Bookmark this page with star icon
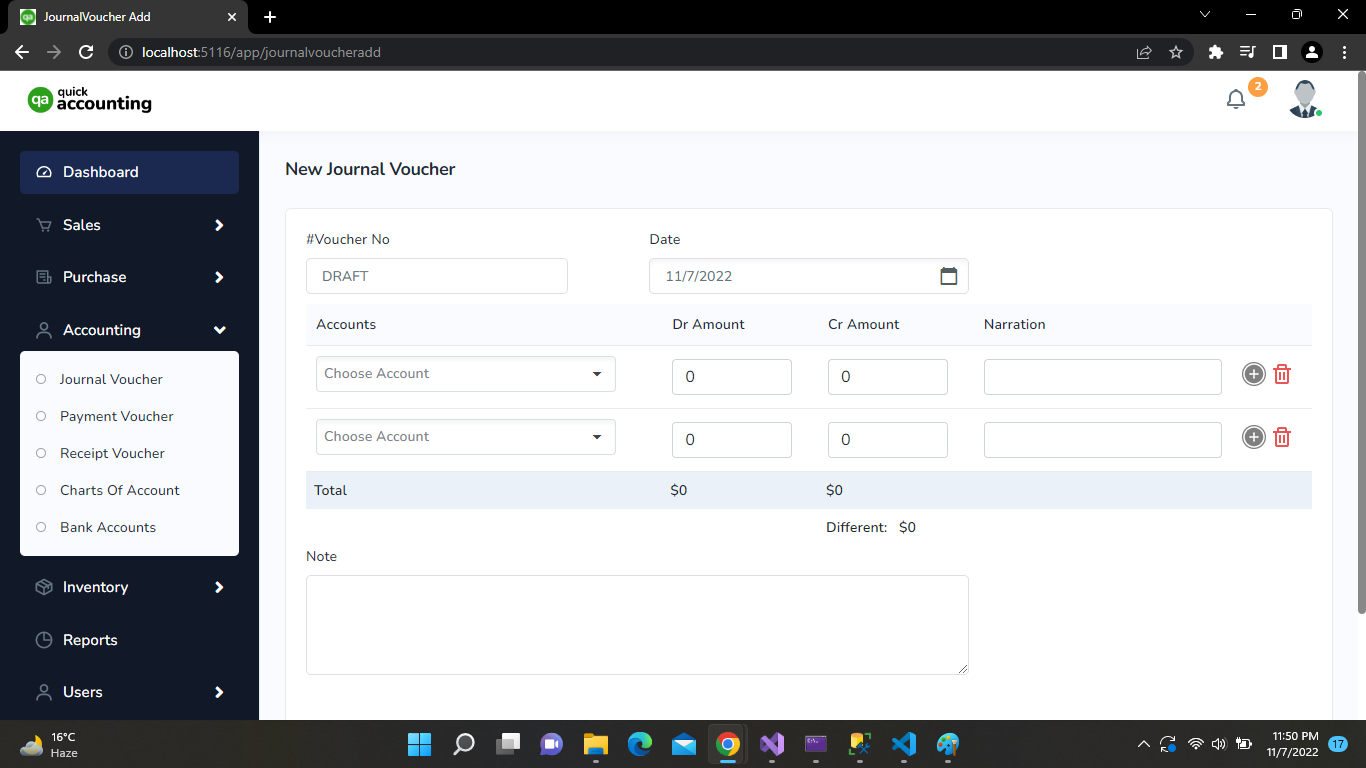 coord(1176,52)
